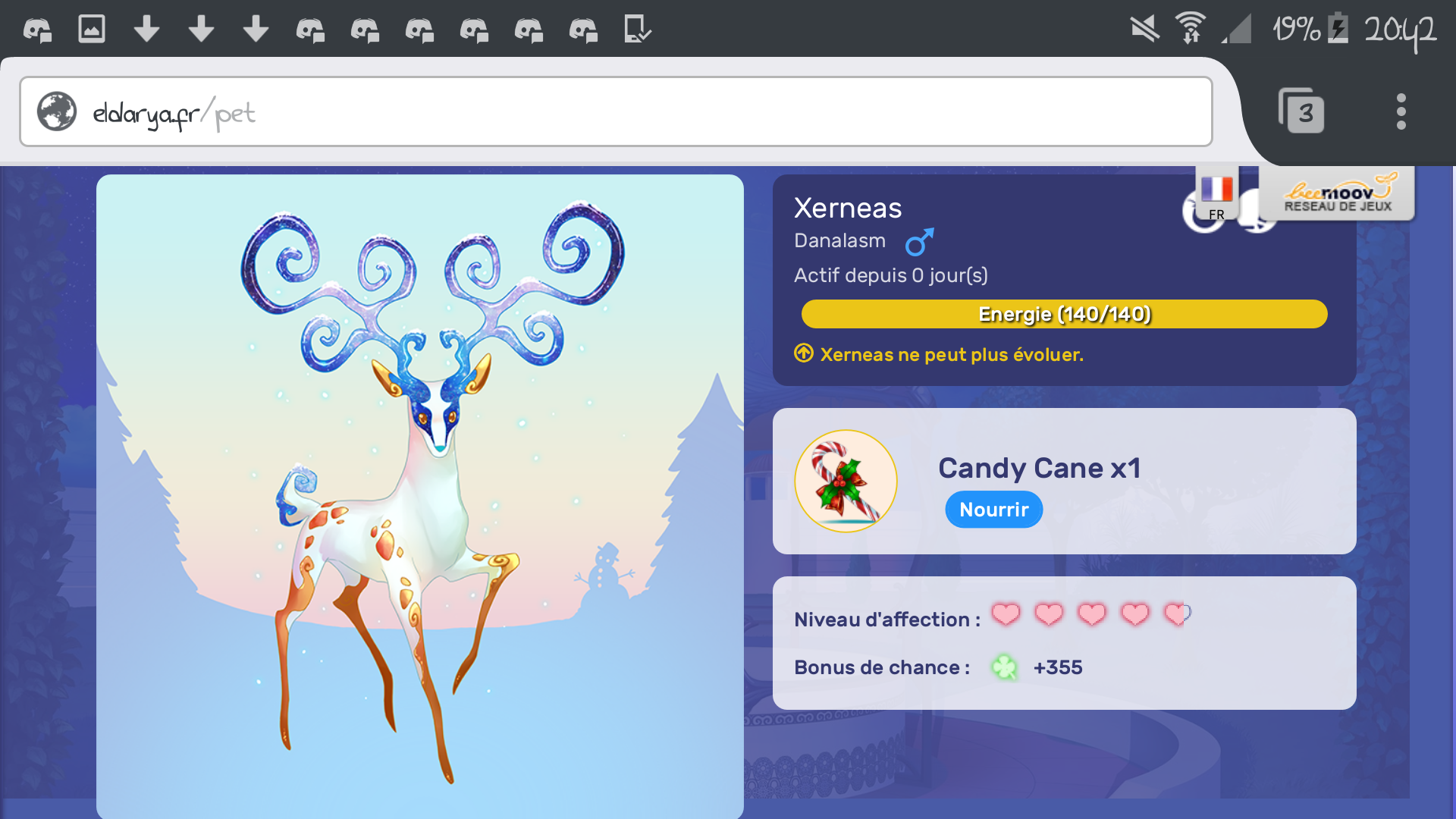Screen dimensions: 1456x819
Task: Click the green clover luck bonus icon
Action: pyautogui.click(x=1004, y=667)
